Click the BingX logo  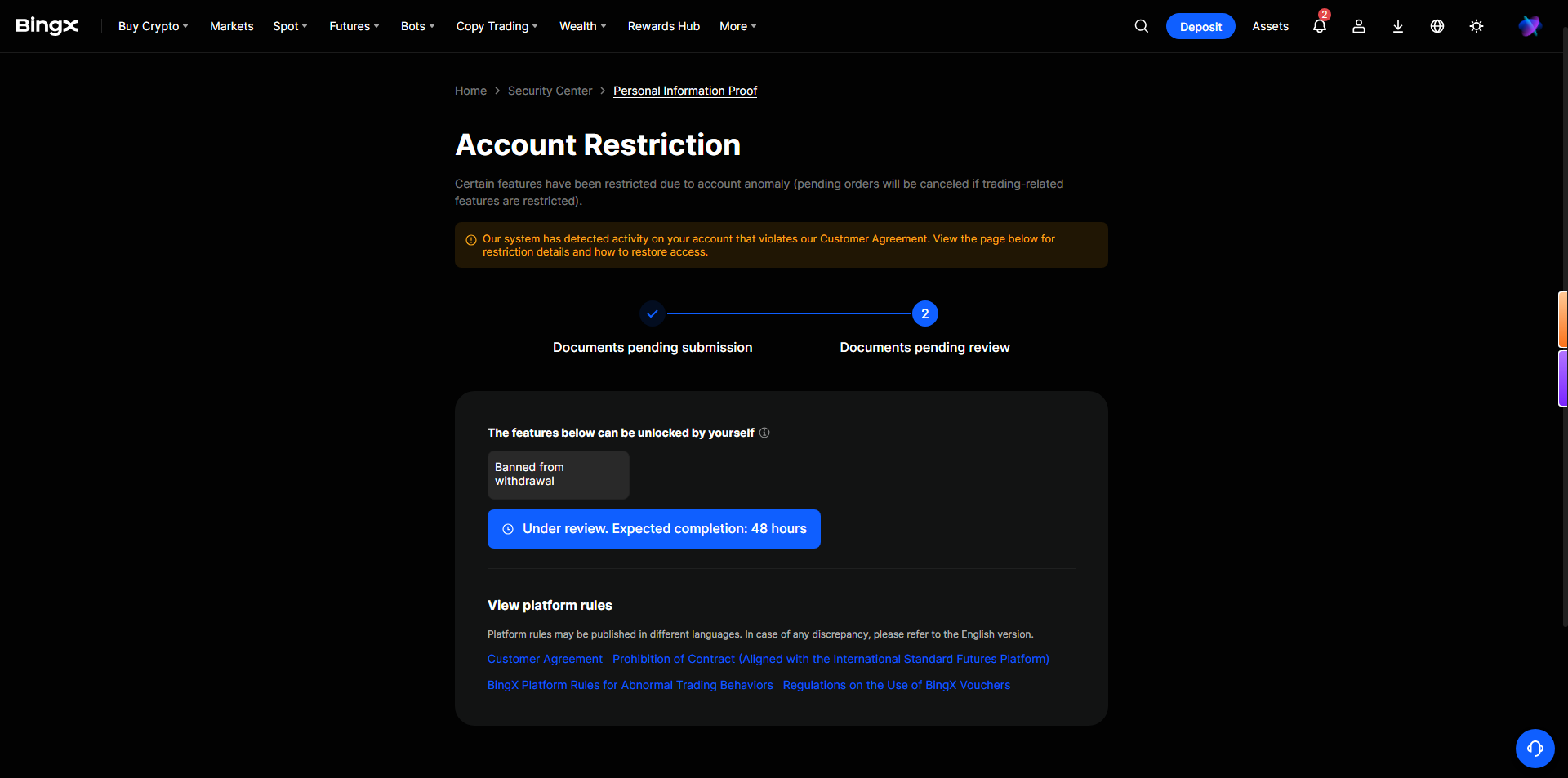47,26
